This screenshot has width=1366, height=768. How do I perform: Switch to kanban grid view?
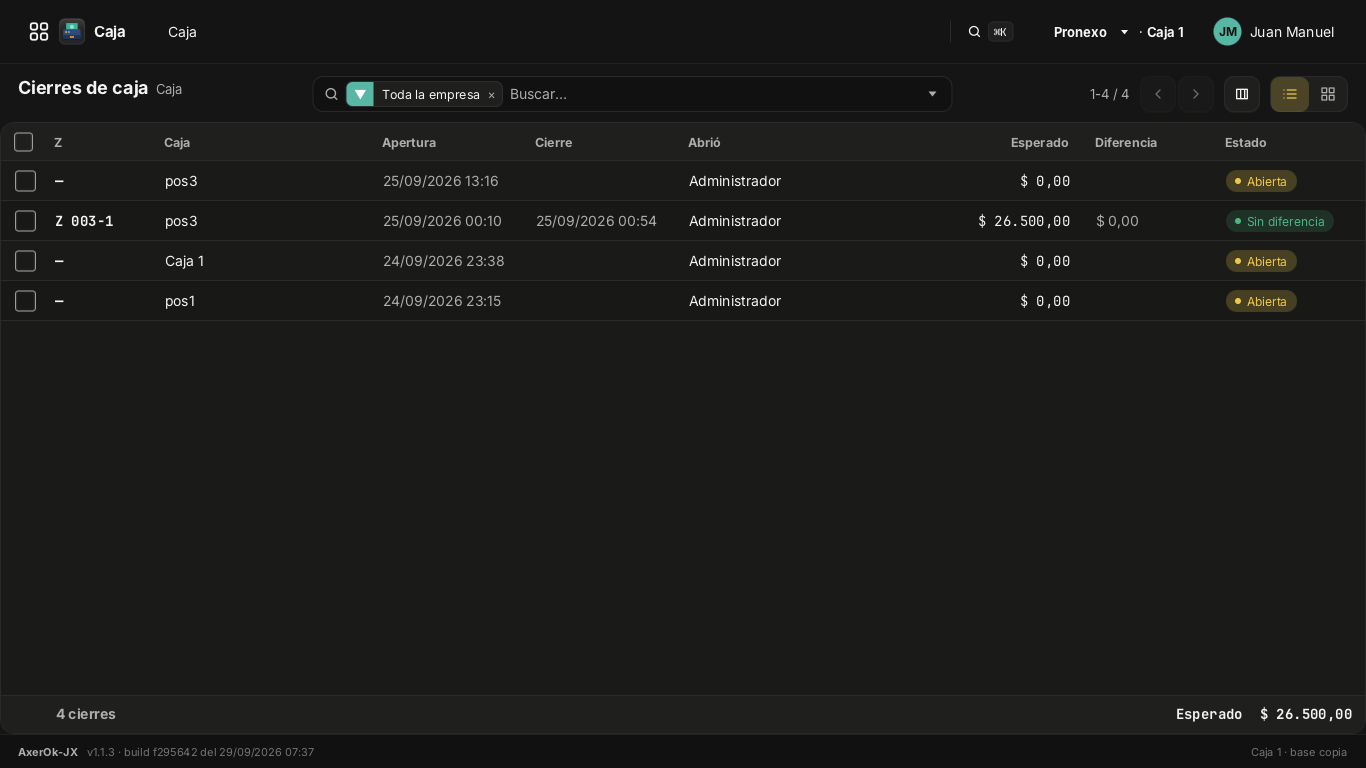click(1328, 94)
